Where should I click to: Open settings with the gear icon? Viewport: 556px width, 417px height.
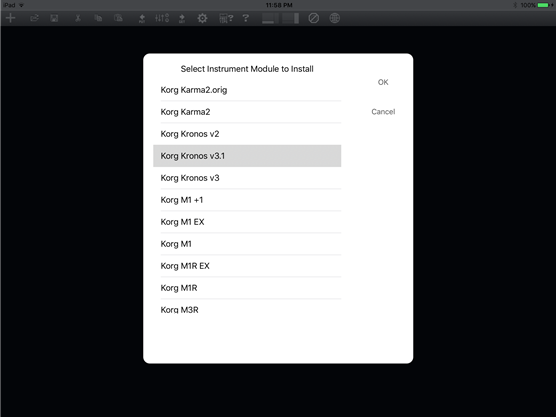202,18
